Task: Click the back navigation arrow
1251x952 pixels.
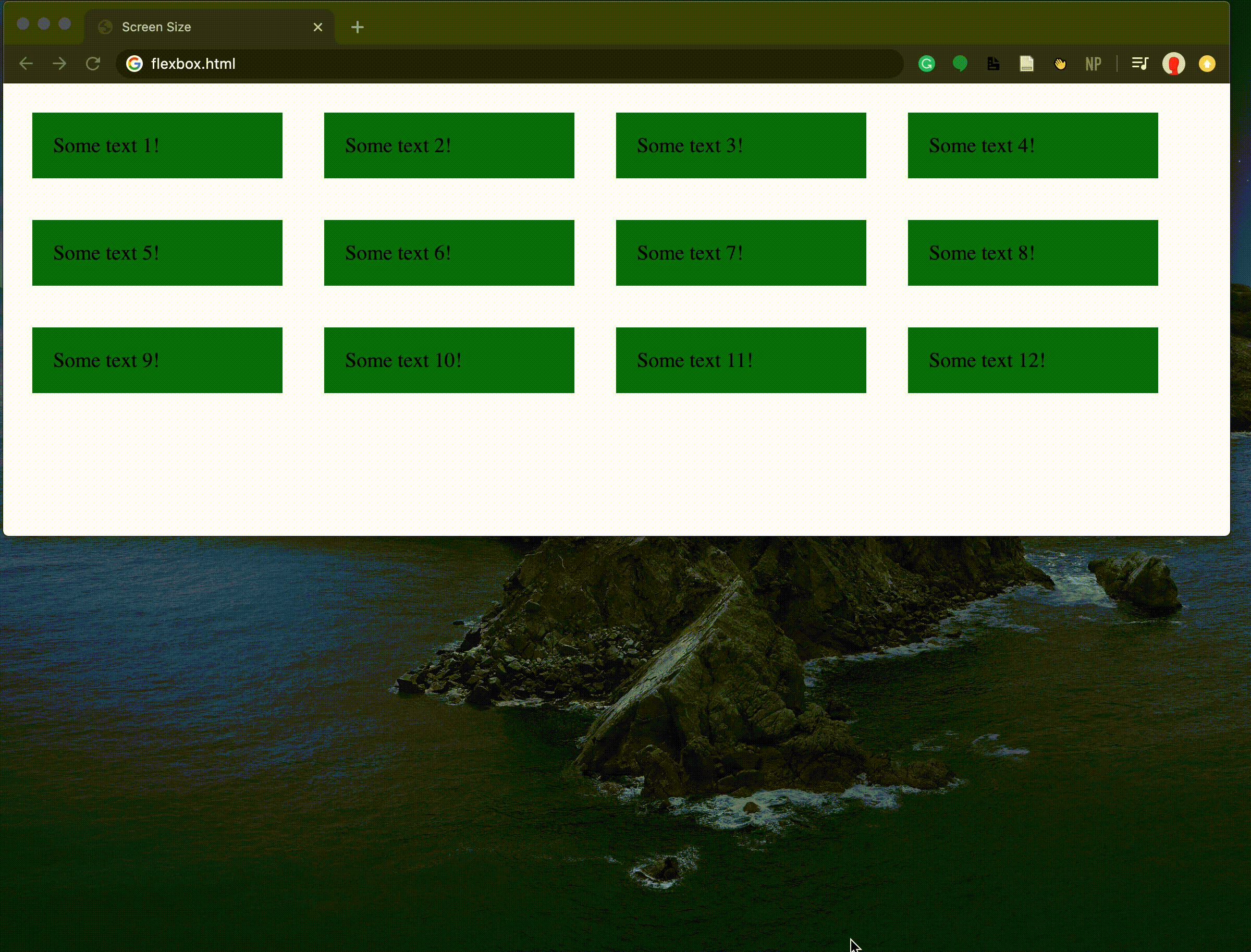Action: point(26,64)
